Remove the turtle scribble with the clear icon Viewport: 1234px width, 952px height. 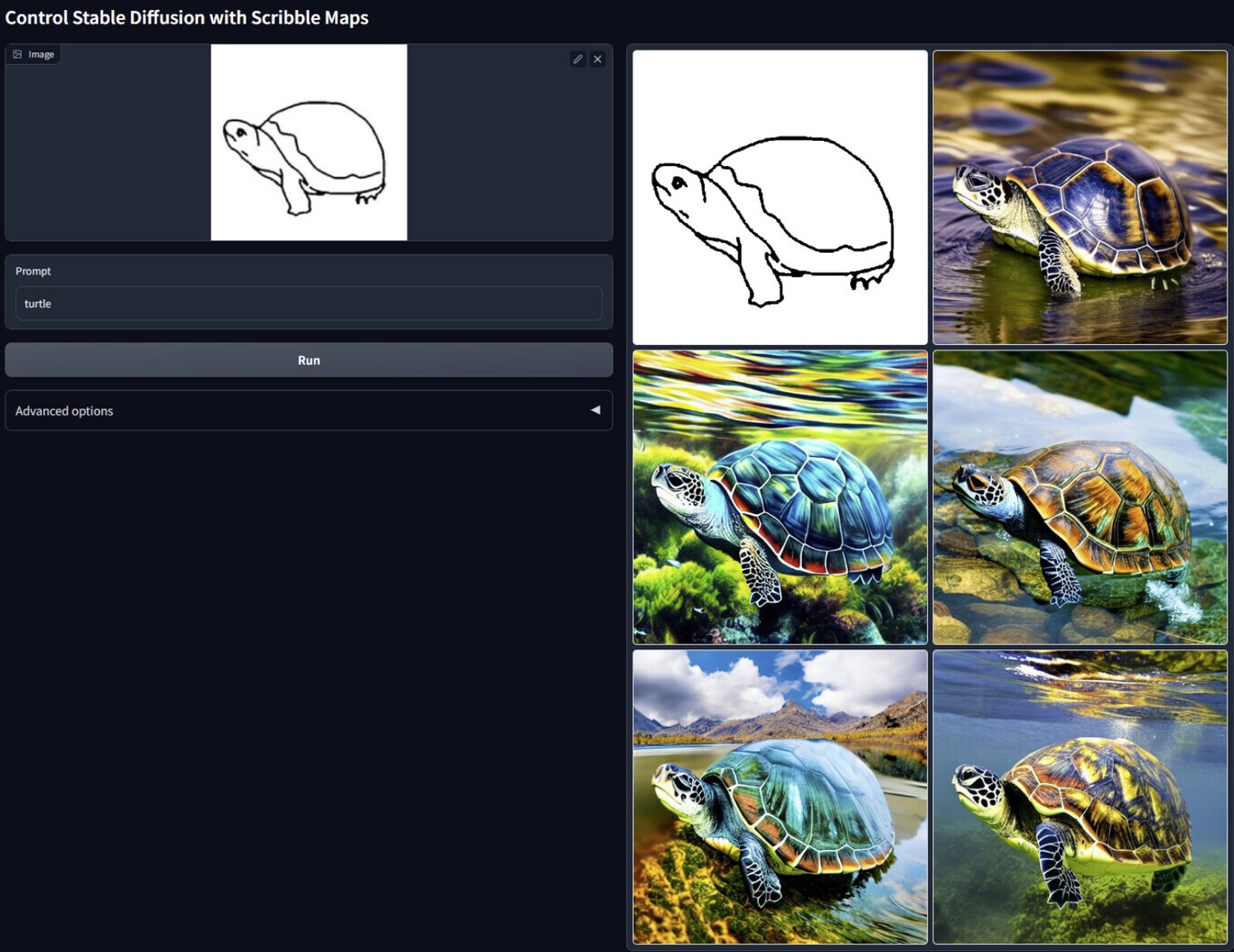coord(597,59)
